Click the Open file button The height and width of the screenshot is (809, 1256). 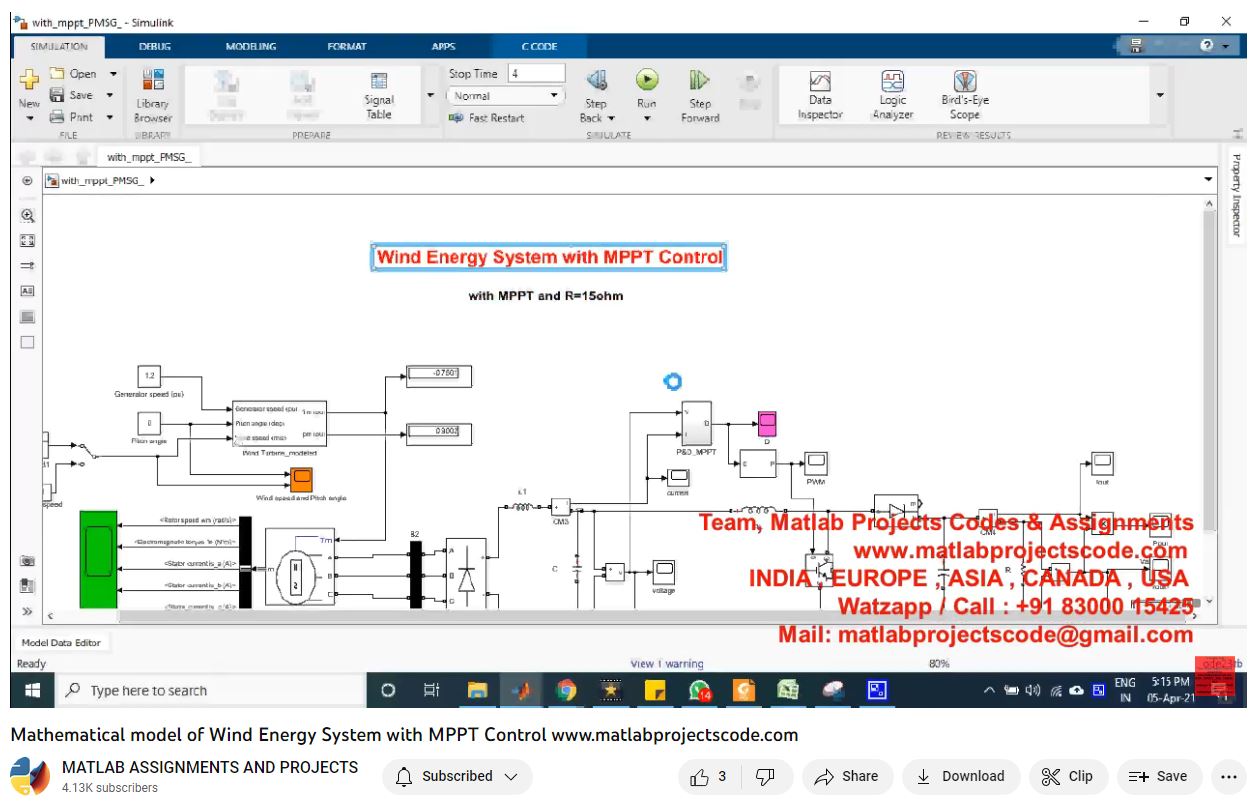pos(73,74)
